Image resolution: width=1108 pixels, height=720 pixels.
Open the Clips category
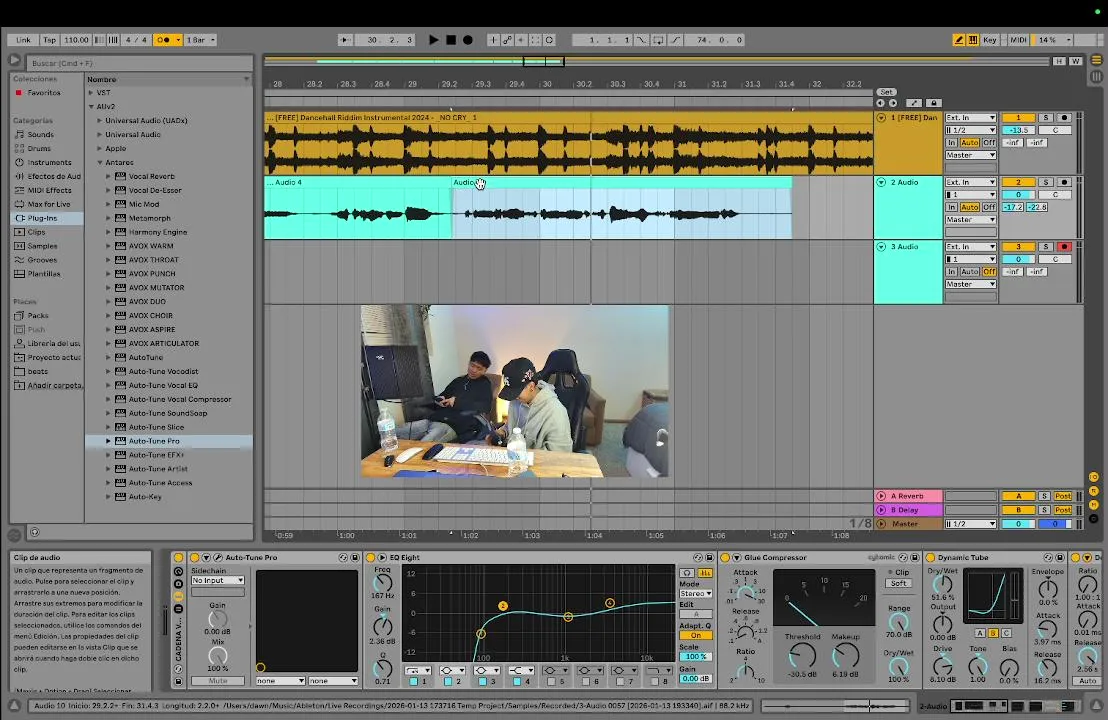click(x=36, y=232)
